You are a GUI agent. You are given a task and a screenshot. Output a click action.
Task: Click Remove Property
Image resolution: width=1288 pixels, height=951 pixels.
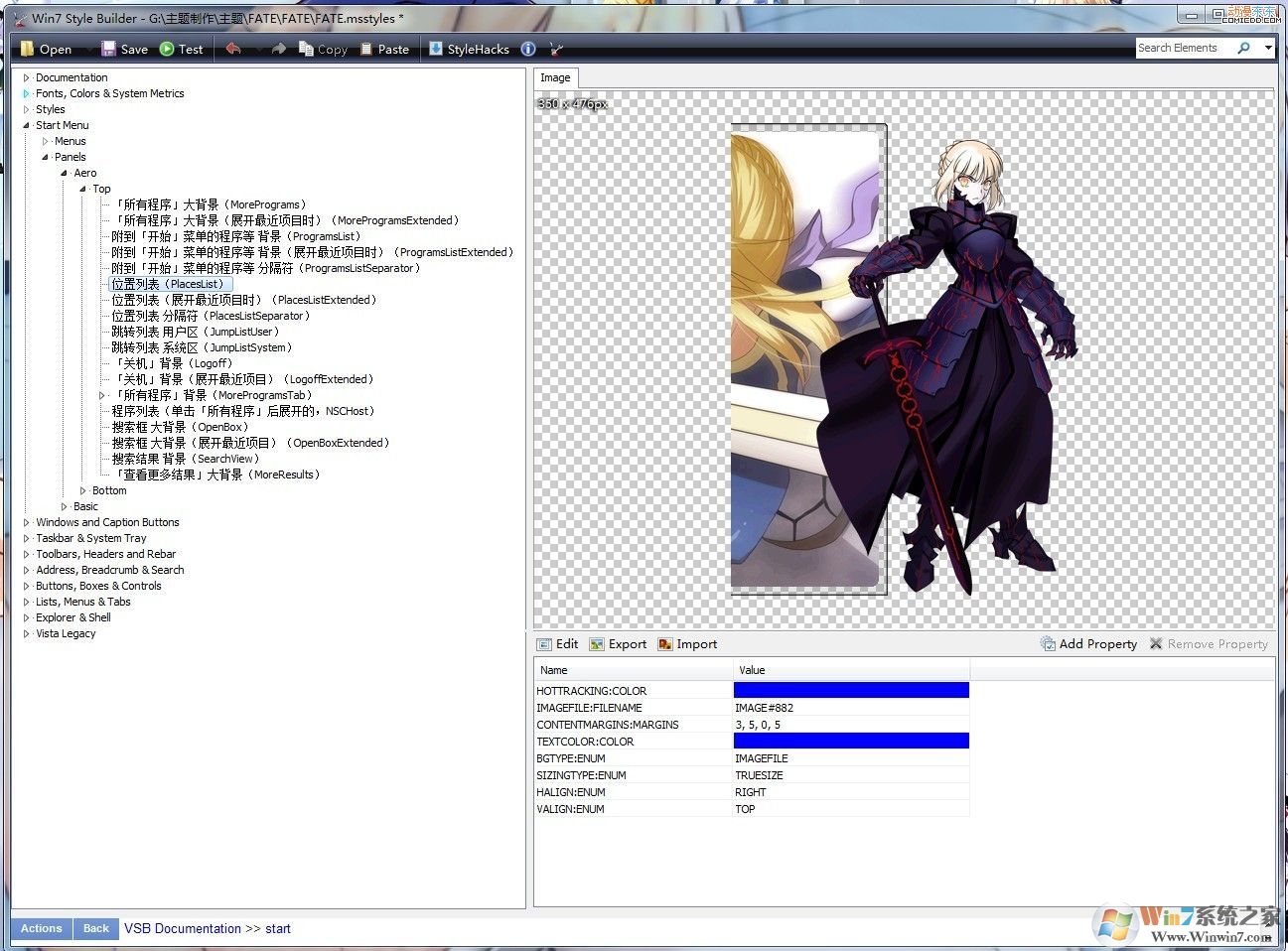tap(1209, 643)
